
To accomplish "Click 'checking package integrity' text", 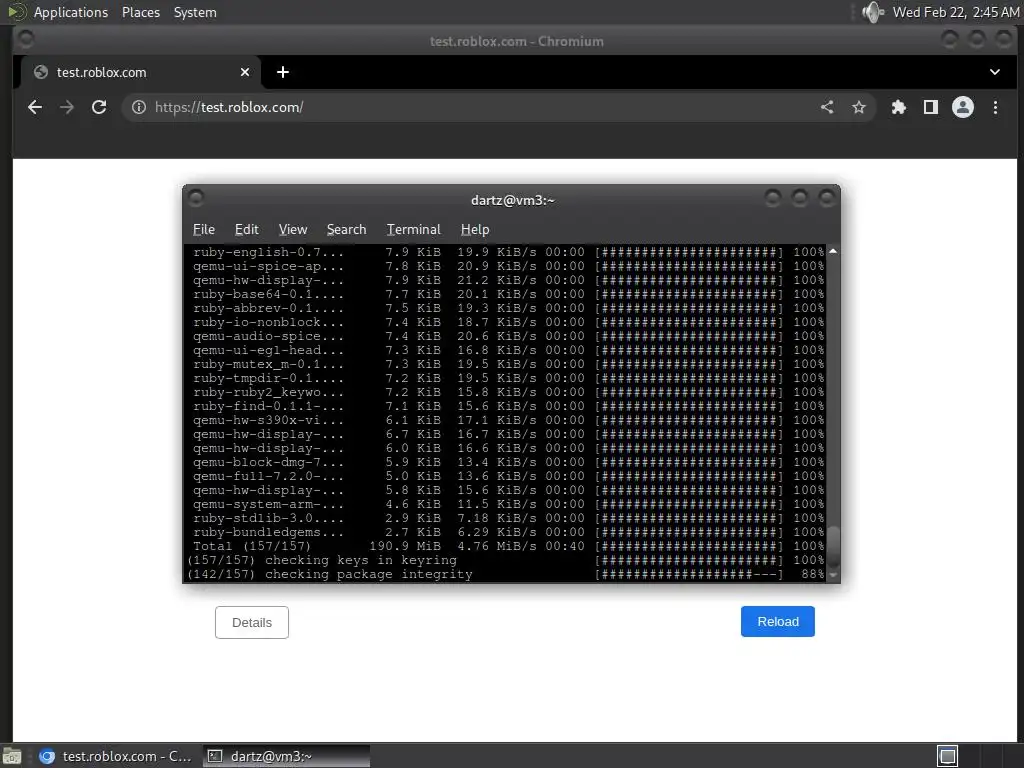I will (368, 574).
